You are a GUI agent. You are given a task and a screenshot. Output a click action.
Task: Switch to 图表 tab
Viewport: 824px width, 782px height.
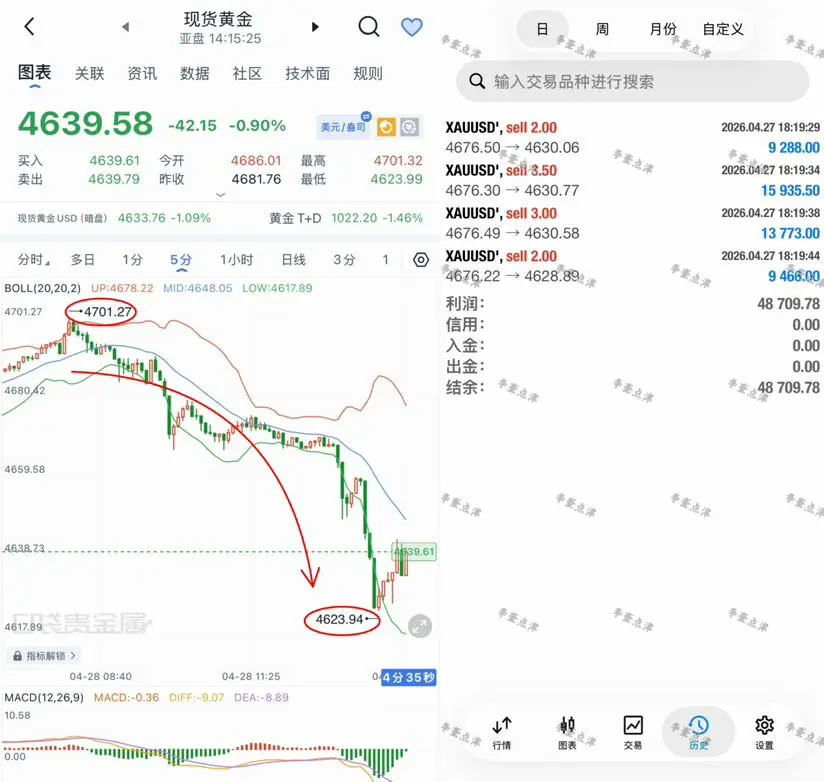coord(34,73)
